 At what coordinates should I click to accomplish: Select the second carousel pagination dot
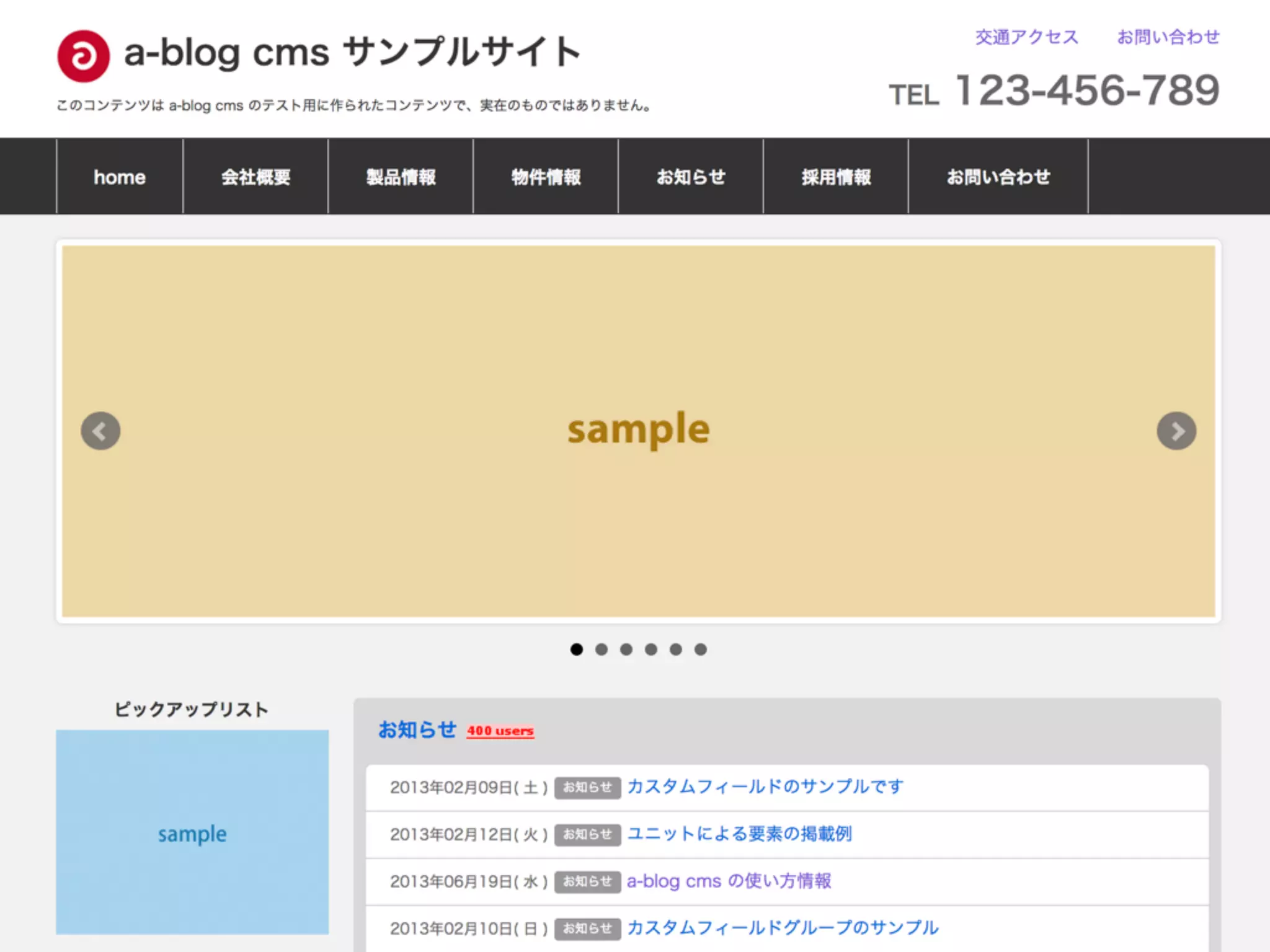click(x=602, y=649)
